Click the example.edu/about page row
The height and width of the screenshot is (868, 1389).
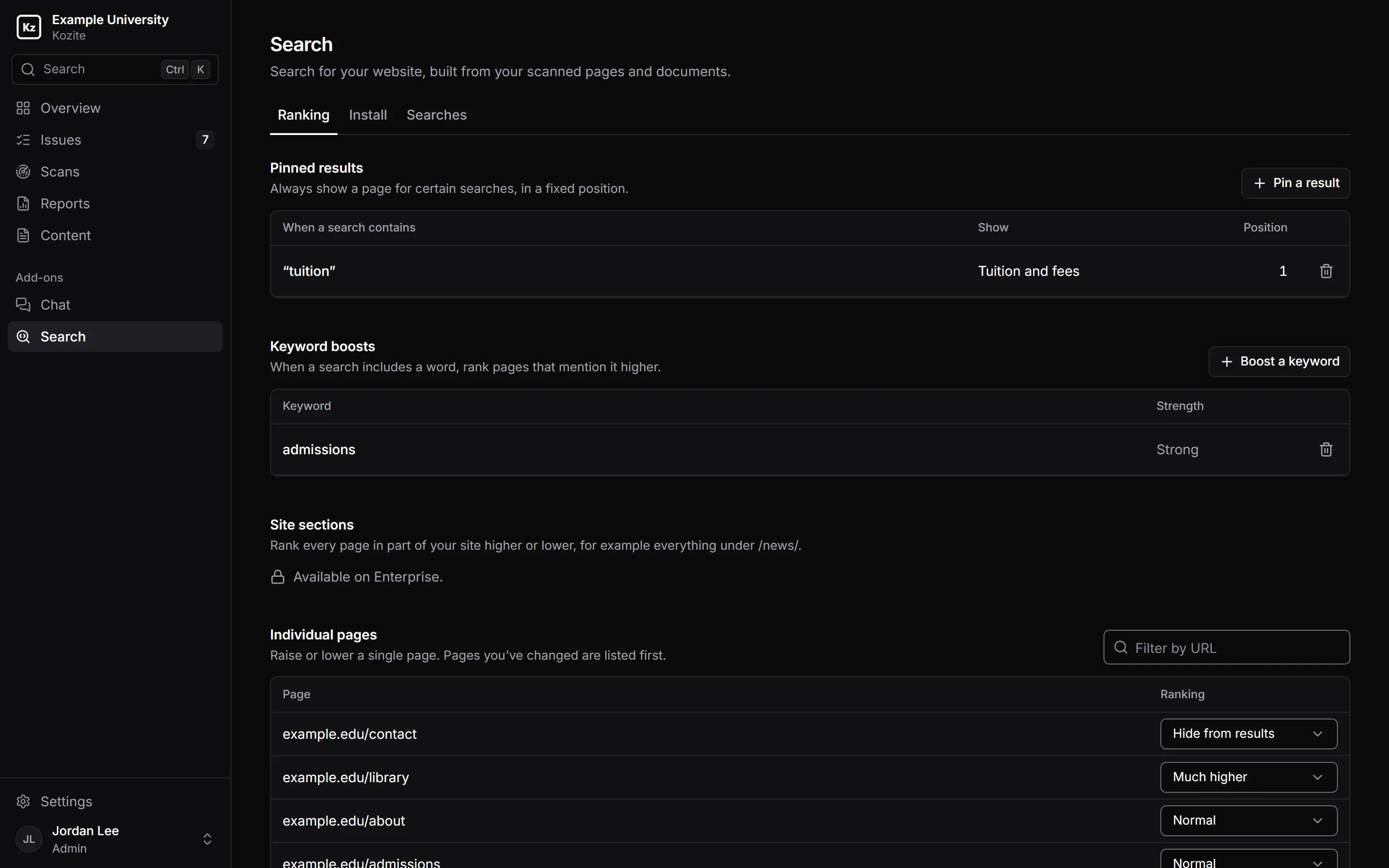[x=810, y=820]
